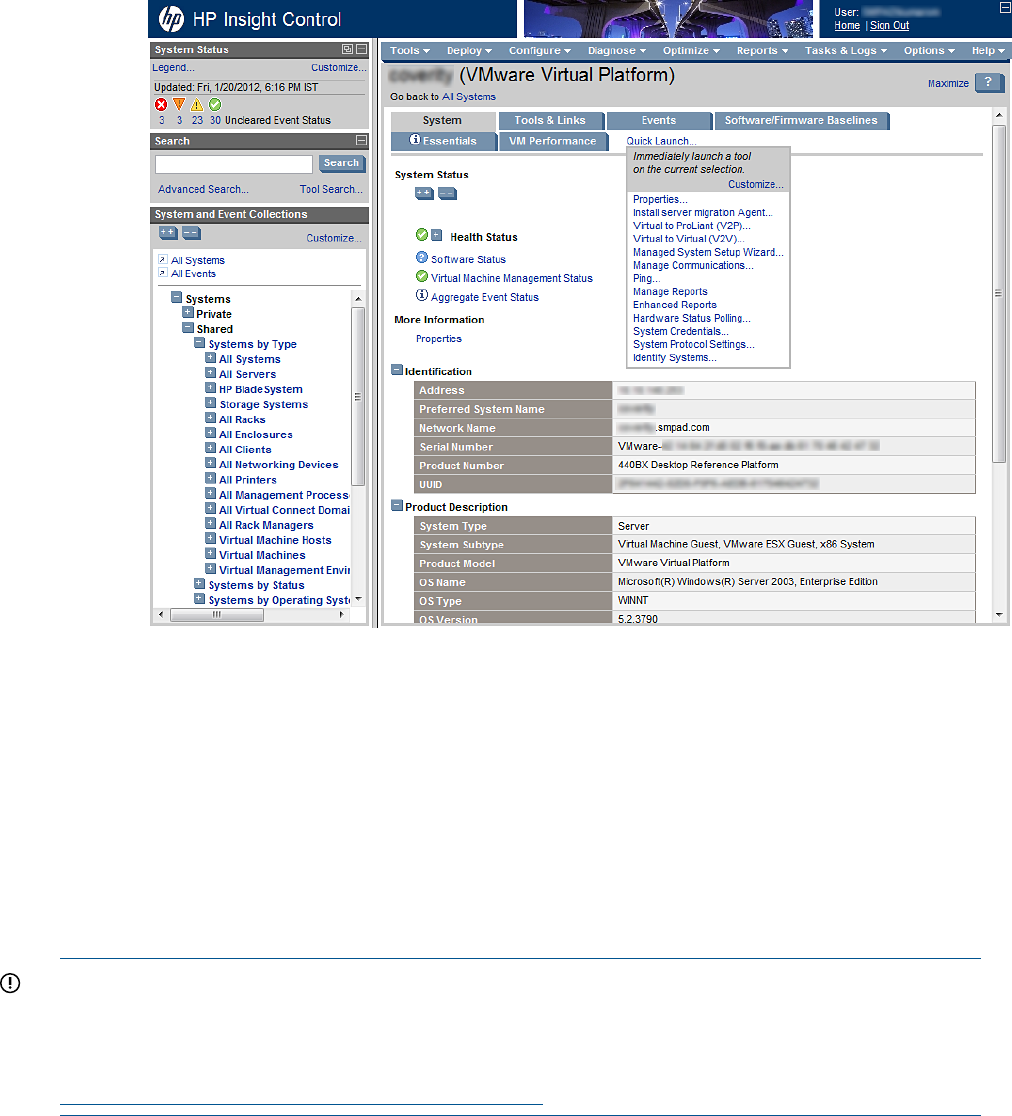The image size is (1012, 1116).
Task: Click expand-all icon in System and Event Collections
Action: 168,233
